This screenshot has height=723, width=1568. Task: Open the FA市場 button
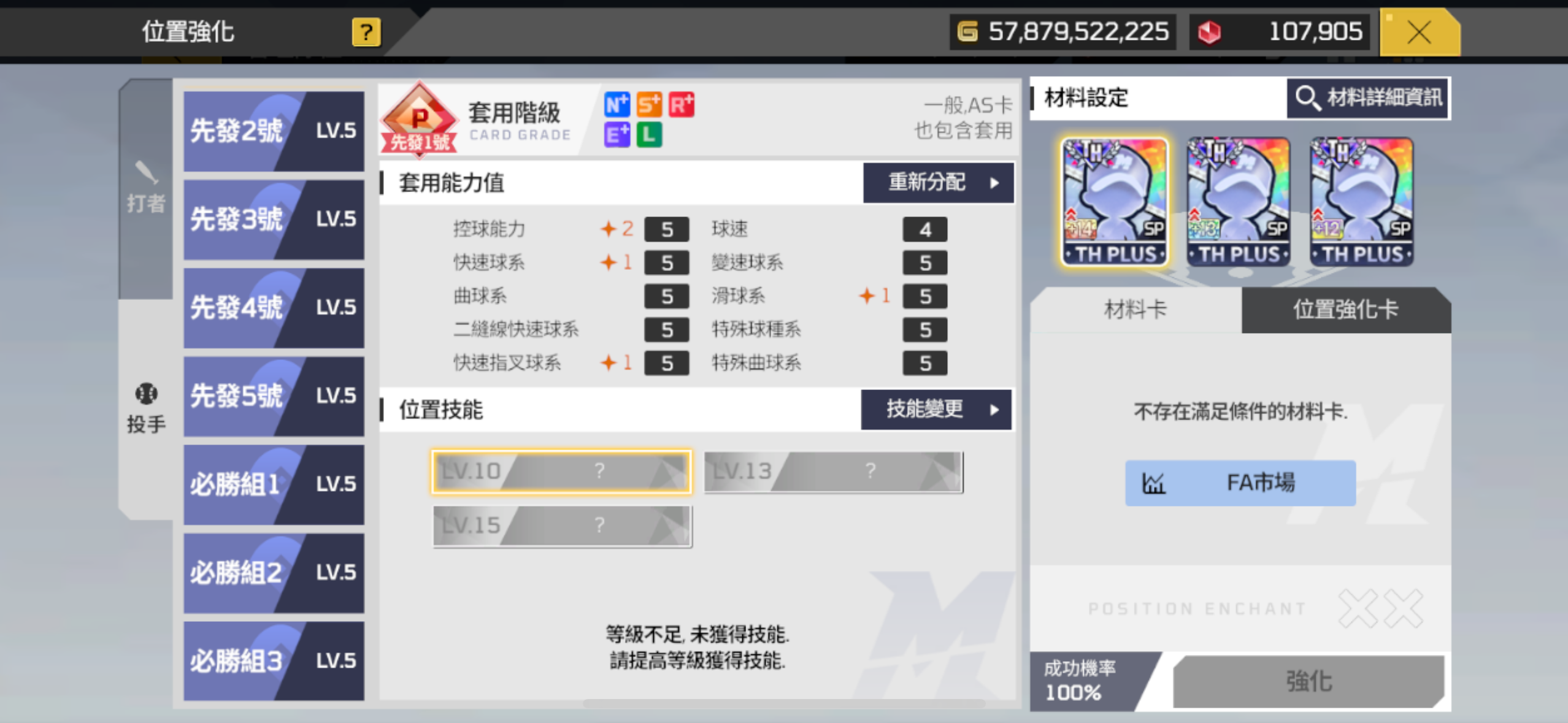(1240, 483)
